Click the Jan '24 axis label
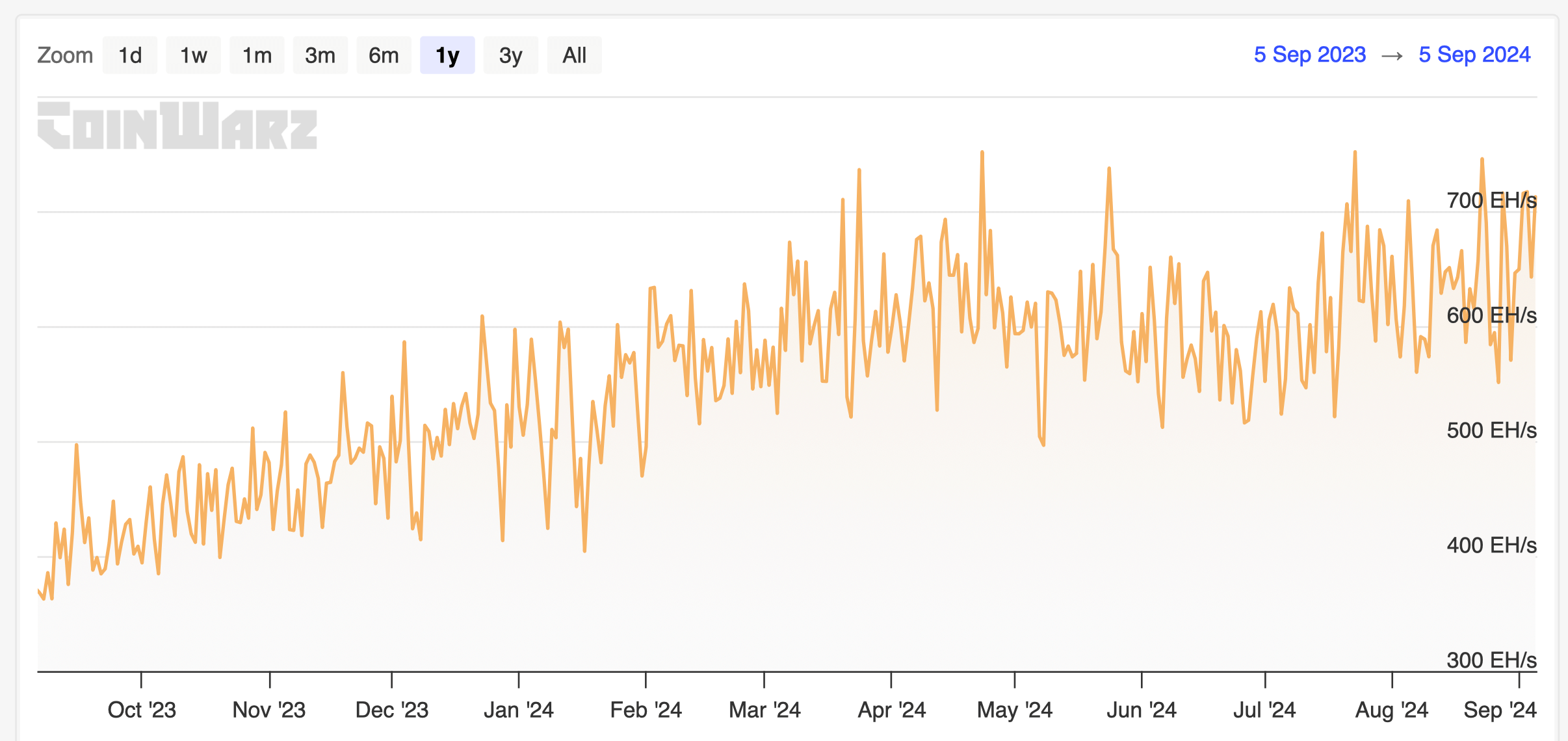The width and height of the screenshot is (1568, 741). click(x=519, y=710)
